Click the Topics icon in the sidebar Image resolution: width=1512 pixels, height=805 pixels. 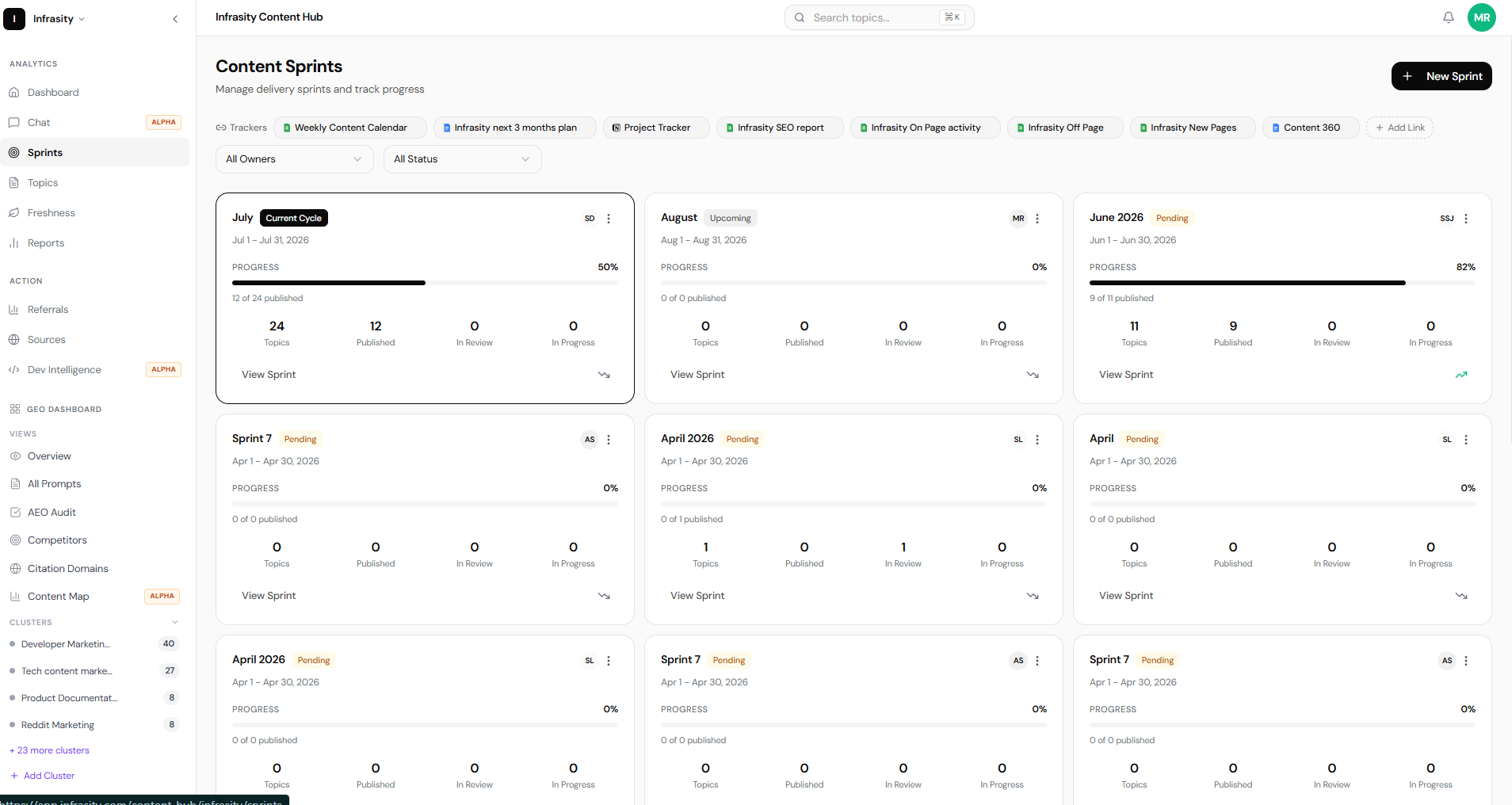tap(14, 183)
